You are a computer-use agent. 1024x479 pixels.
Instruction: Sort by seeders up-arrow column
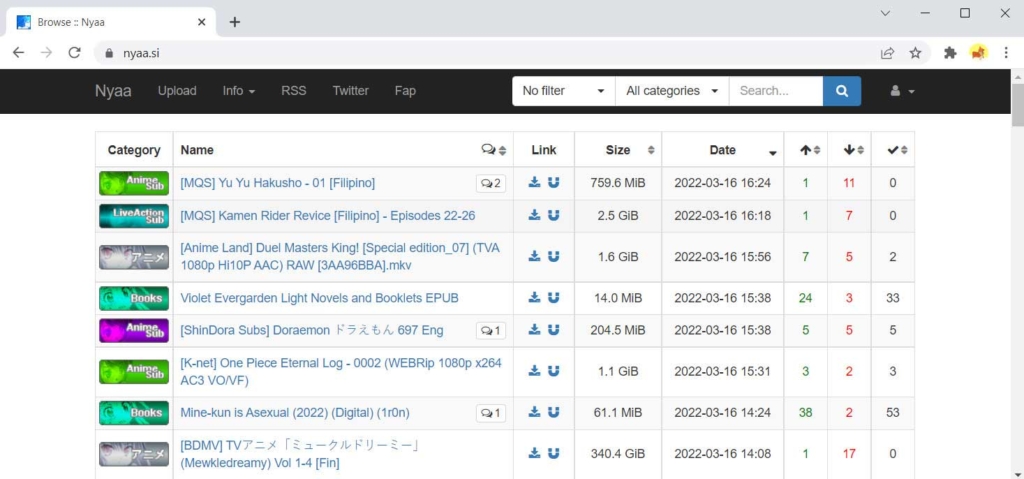810,150
